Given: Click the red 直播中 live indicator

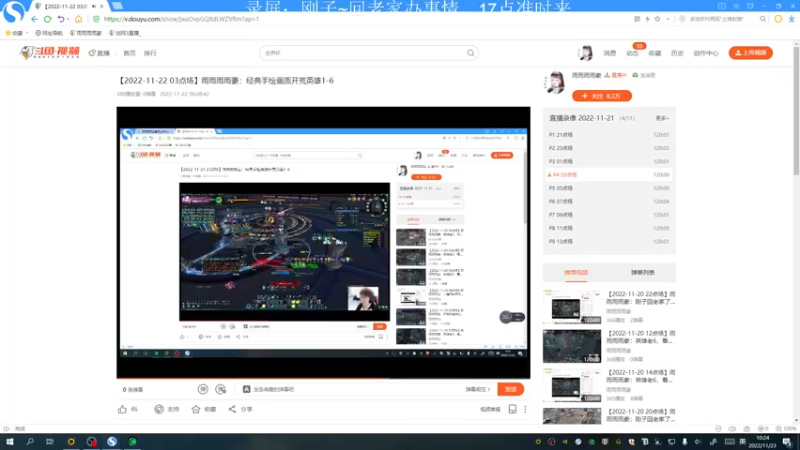Looking at the screenshot, I should [x=615, y=75].
